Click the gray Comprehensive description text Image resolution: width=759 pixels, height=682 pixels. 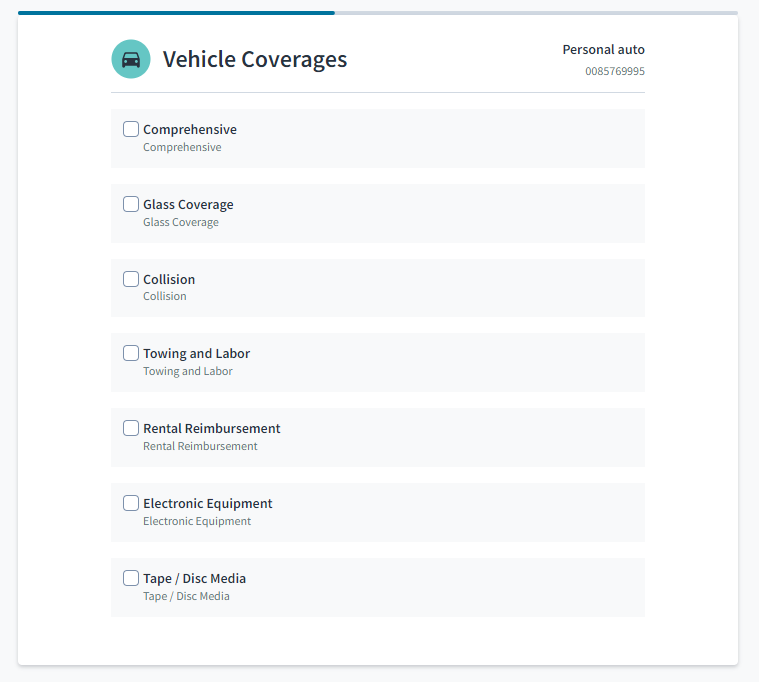[182, 147]
